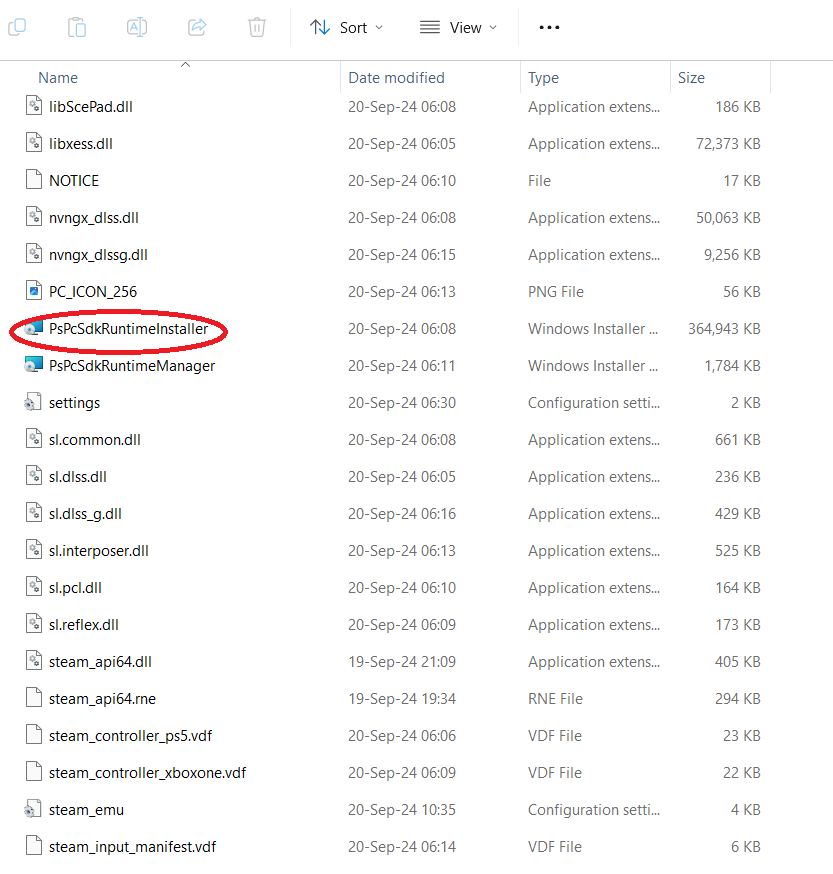
Task: Click the Share icon in toolbar
Action: pyautogui.click(x=197, y=27)
